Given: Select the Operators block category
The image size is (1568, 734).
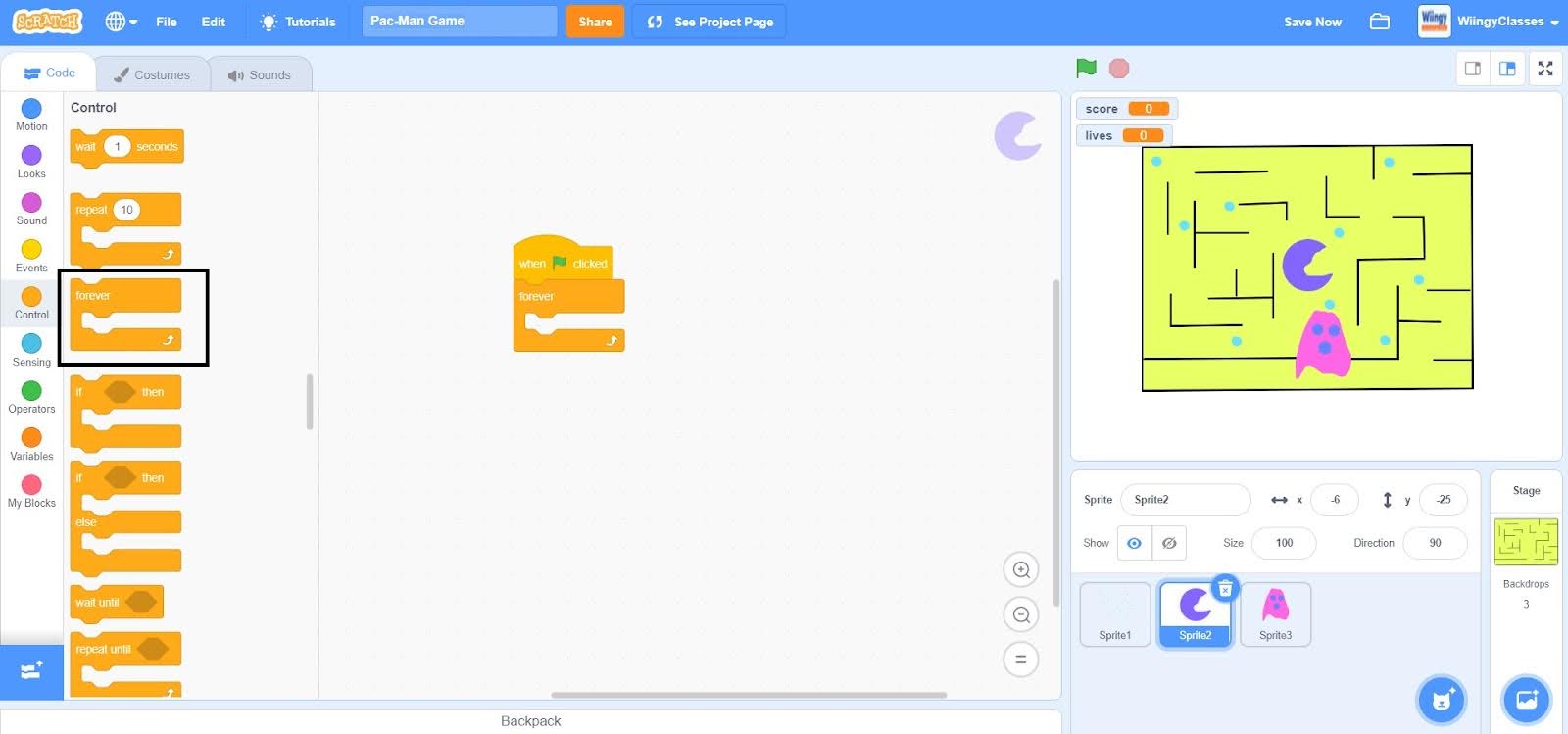Looking at the screenshot, I should (x=31, y=397).
